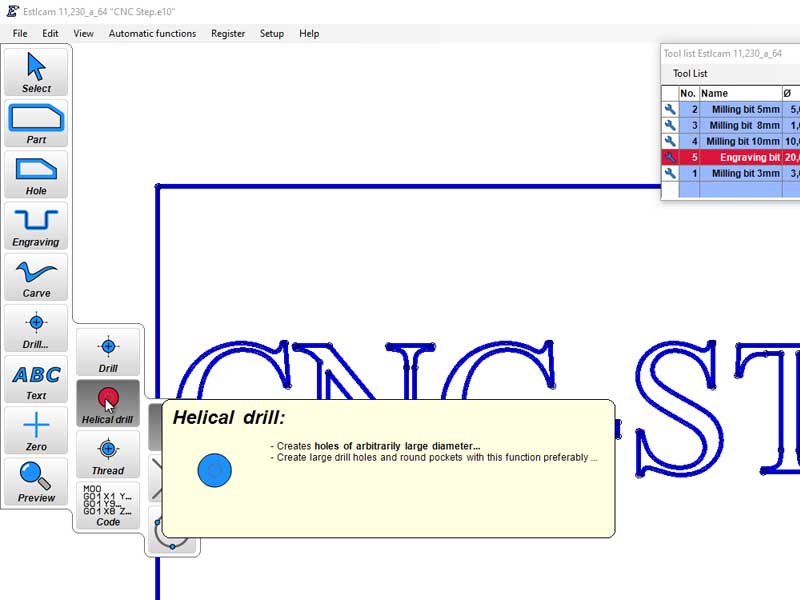Open the Code G-code tool
800x600 pixels.
(108, 506)
